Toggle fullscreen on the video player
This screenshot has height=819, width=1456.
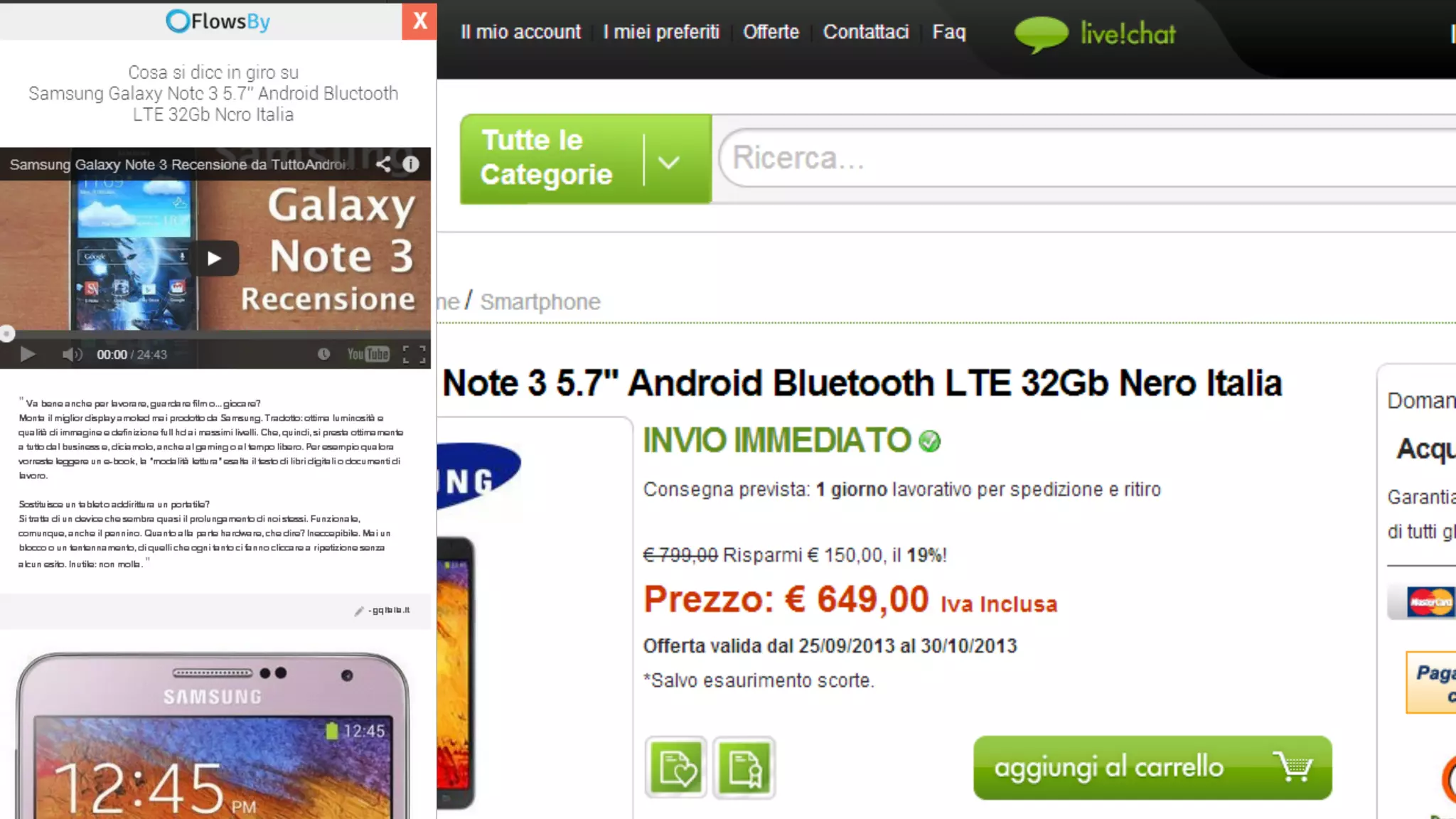[414, 354]
